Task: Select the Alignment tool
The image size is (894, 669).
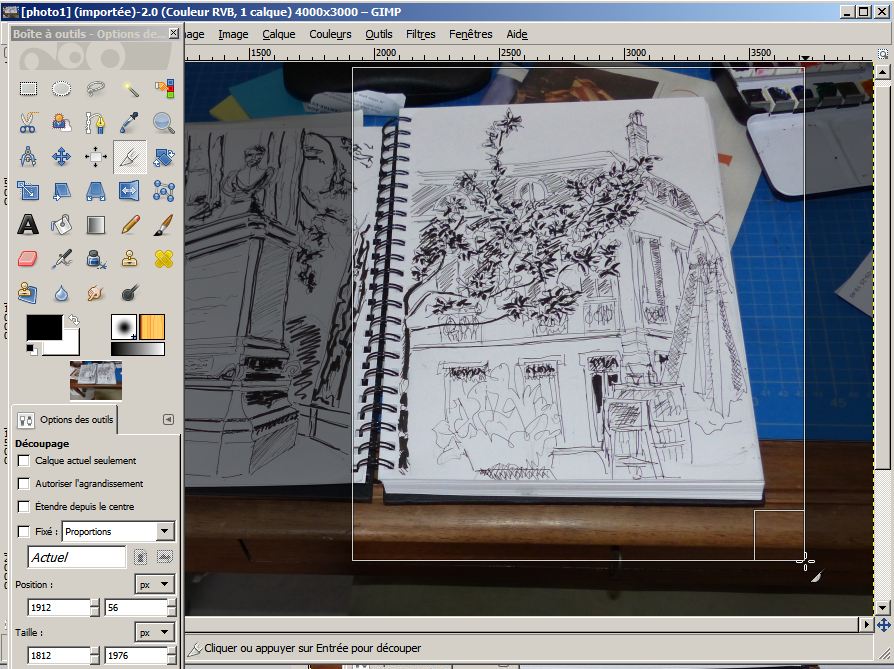Action: point(96,157)
